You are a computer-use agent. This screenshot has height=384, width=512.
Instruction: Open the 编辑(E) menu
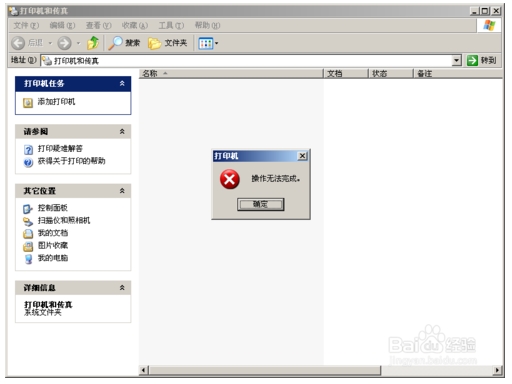(x=62, y=25)
